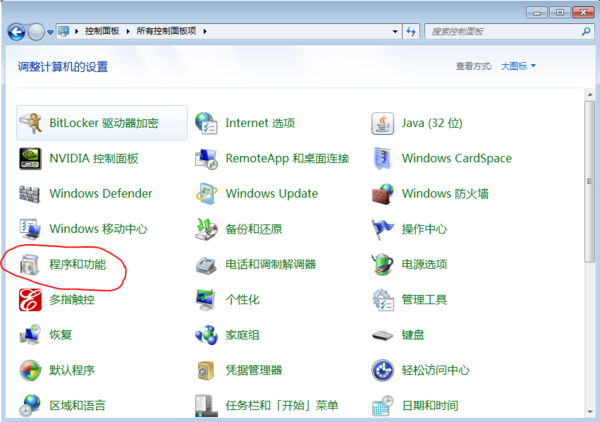
Task: Click the forward navigation arrow button
Action: [x=37, y=32]
